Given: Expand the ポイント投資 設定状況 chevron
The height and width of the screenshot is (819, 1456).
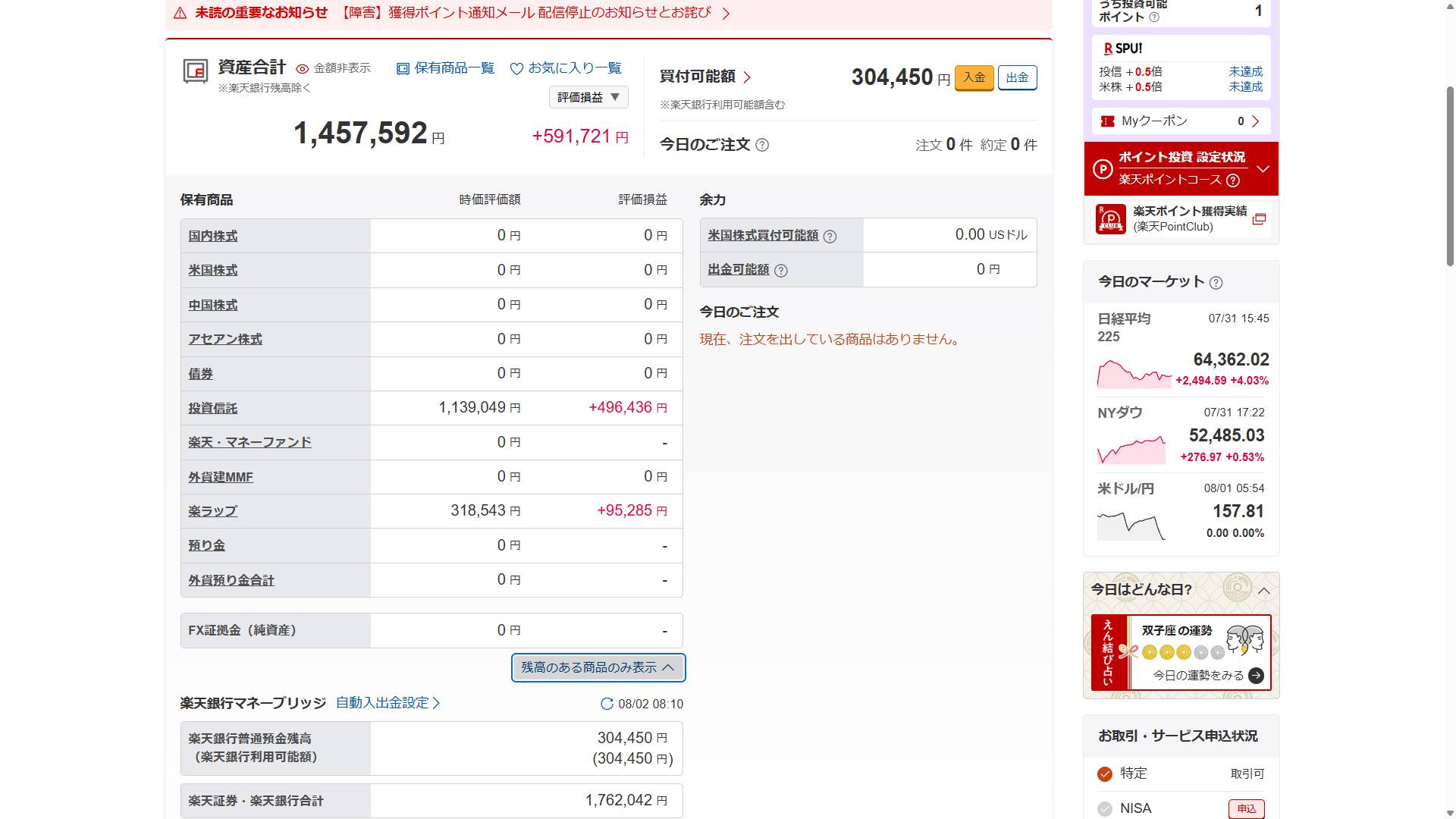Looking at the screenshot, I should tap(1263, 169).
